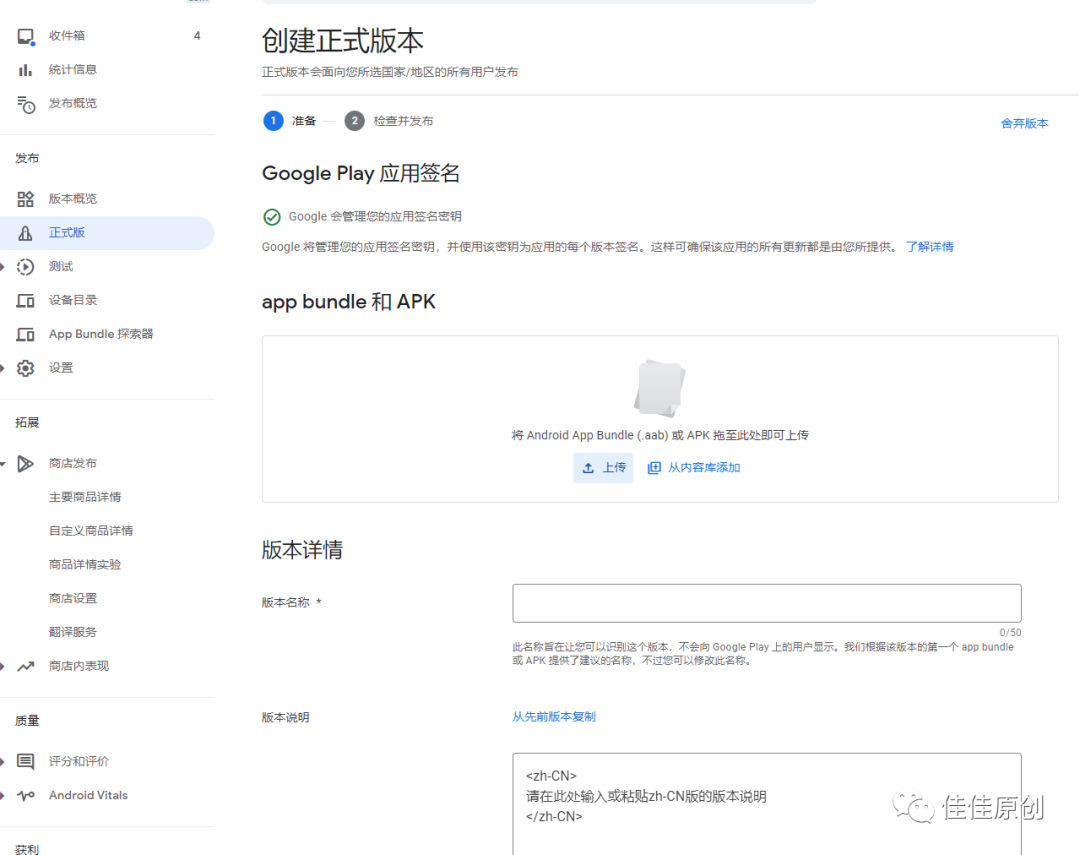Click the publishing overview clock icon
1080x855 pixels.
tap(25, 104)
